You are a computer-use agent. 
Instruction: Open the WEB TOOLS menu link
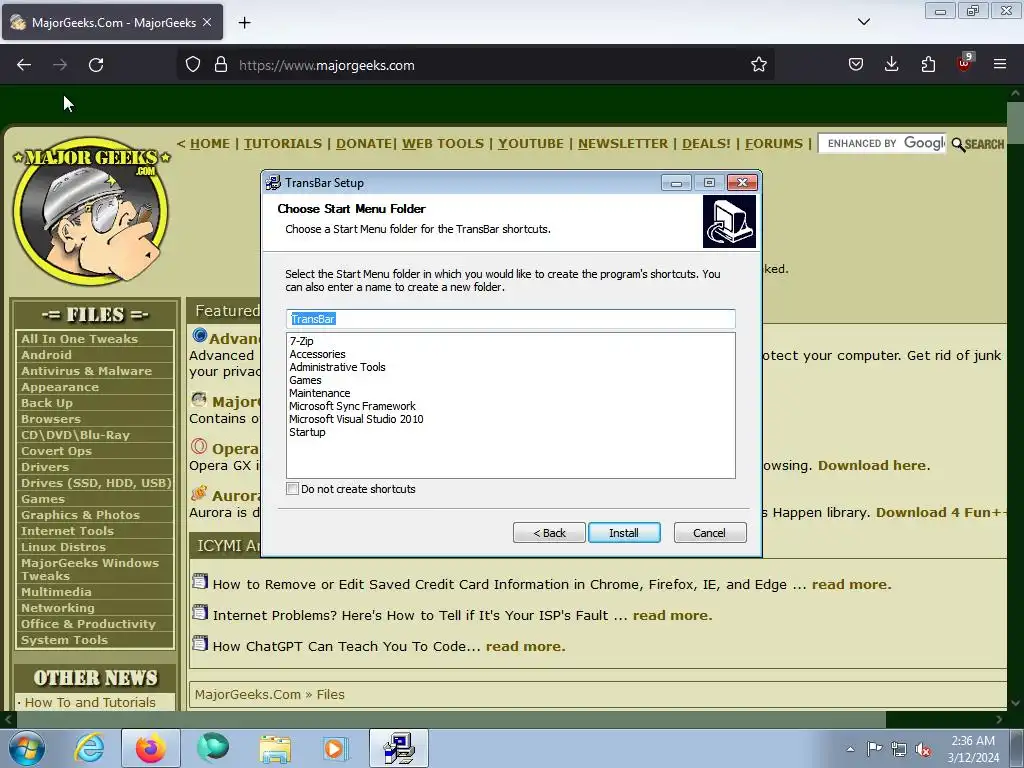click(443, 144)
